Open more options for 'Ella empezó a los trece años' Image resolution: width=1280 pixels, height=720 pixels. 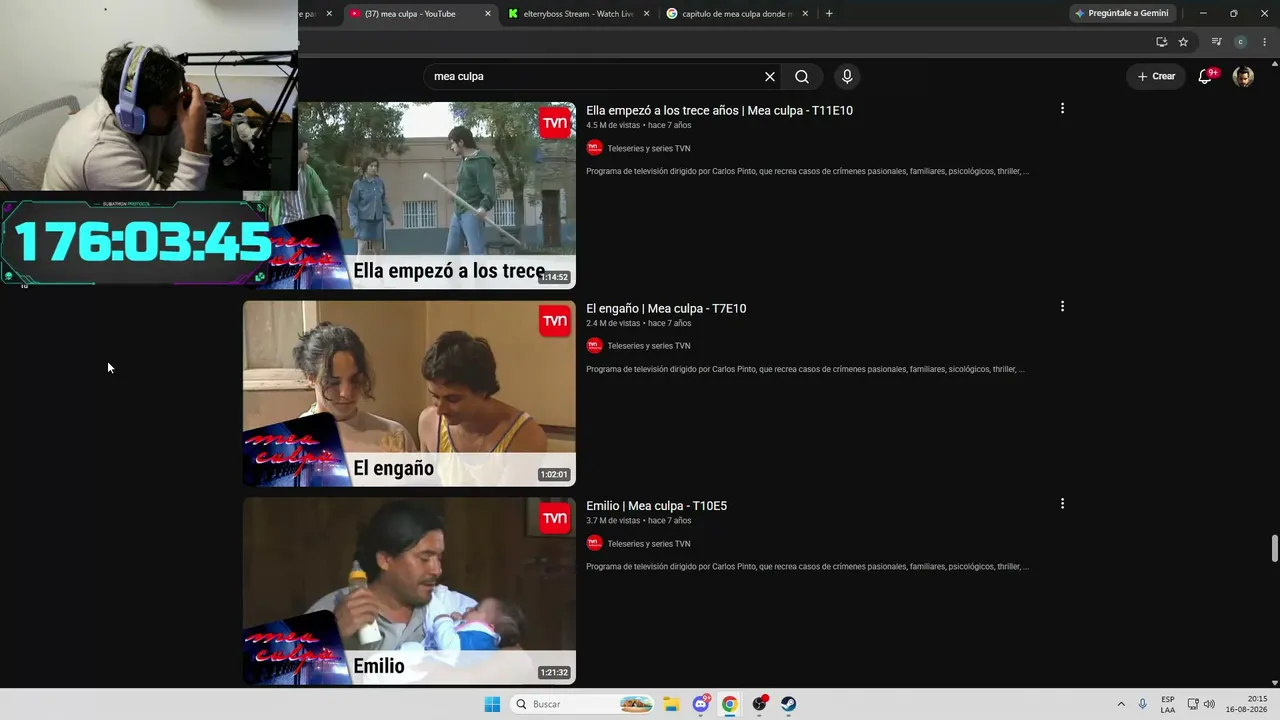point(1062,108)
